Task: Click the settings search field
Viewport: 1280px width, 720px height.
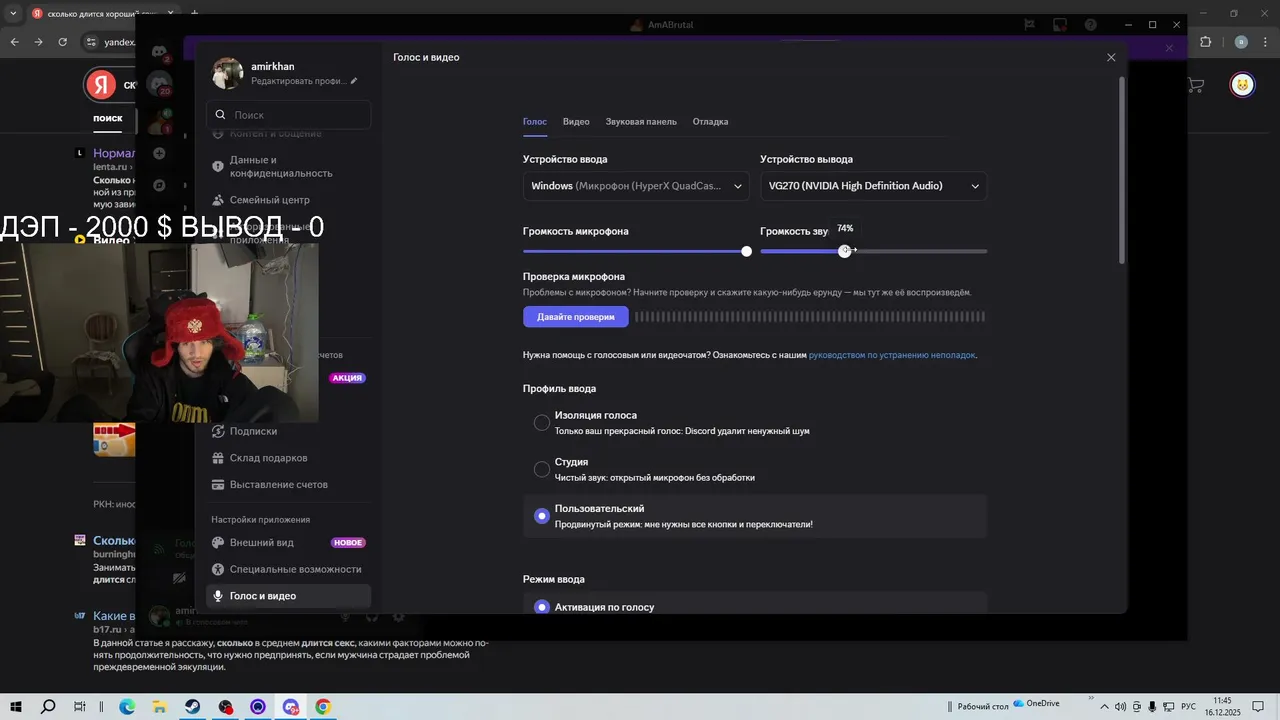Action: tap(289, 115)
